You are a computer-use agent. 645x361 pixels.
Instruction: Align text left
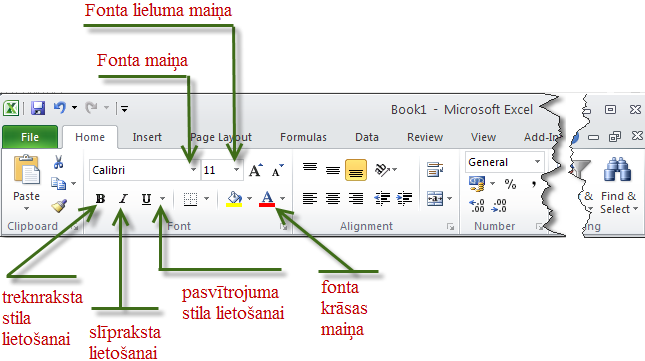(310, 199)
